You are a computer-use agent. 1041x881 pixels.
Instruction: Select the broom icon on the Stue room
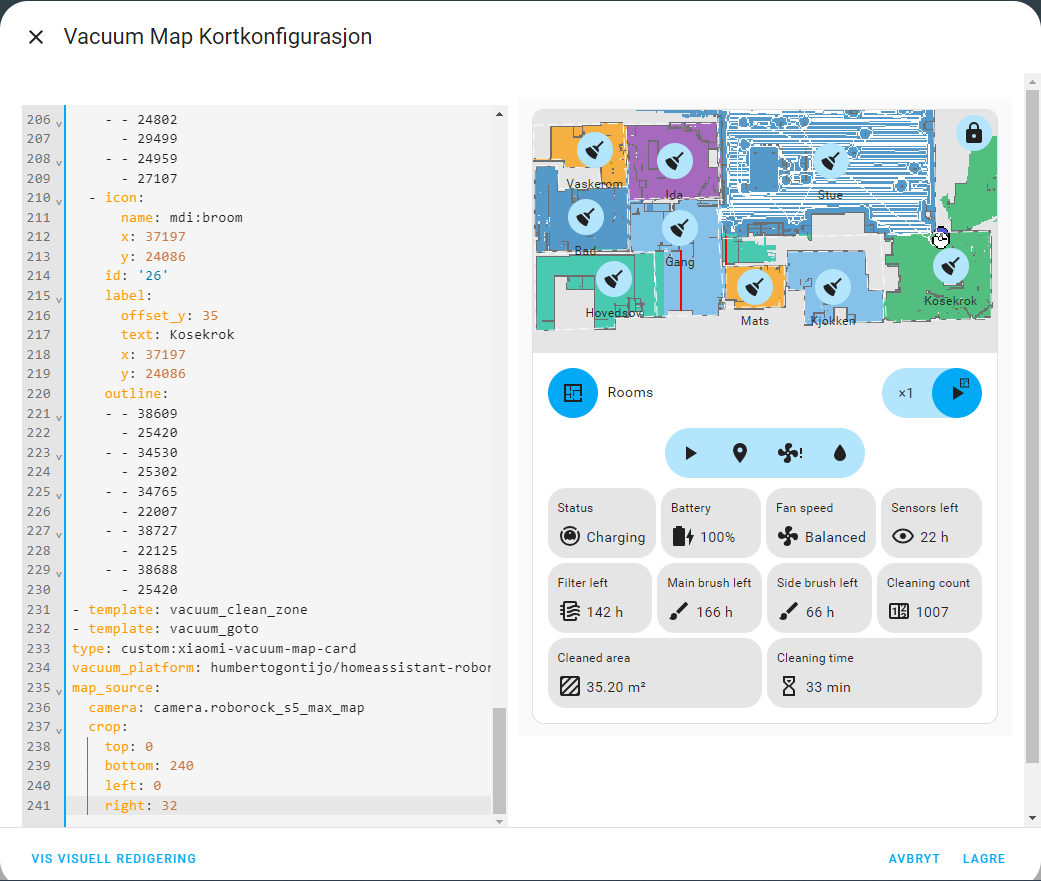[831, 160]
